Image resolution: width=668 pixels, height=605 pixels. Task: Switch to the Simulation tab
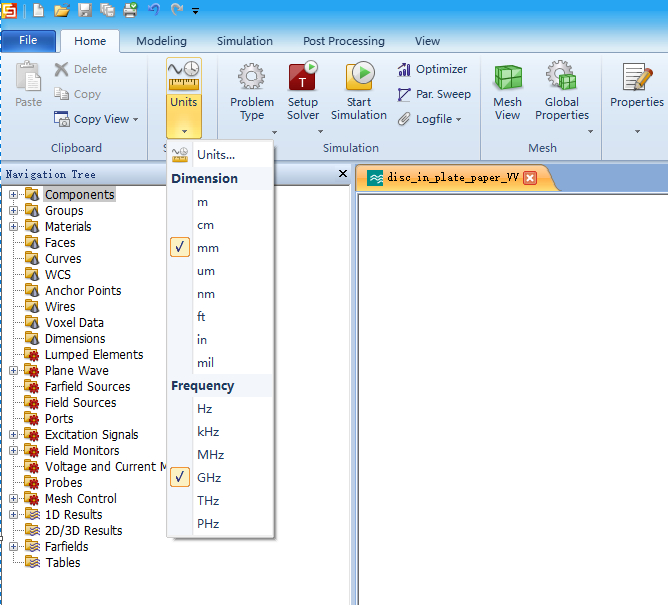[245, 41]
